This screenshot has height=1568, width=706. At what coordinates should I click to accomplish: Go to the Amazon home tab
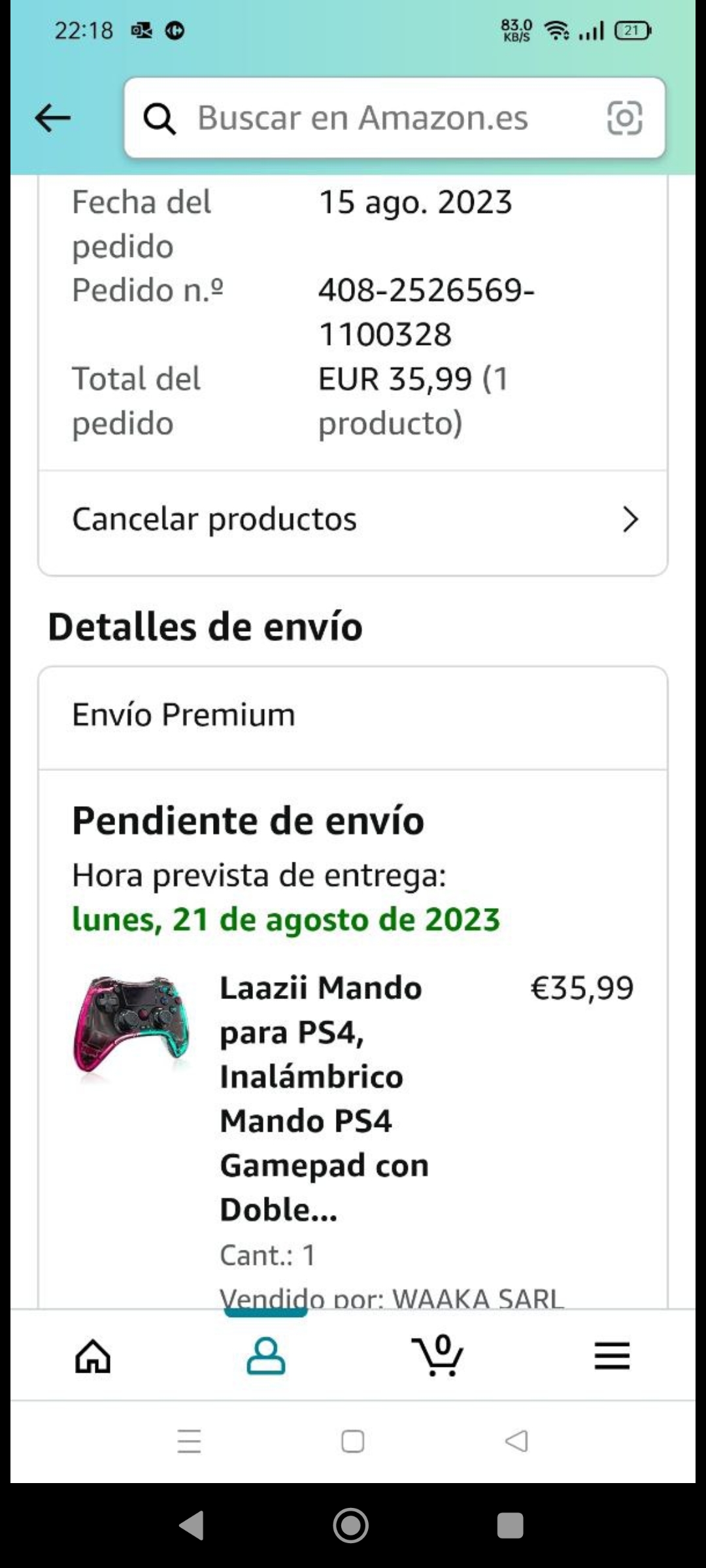pyautogui.click(x=93, y=1356)
